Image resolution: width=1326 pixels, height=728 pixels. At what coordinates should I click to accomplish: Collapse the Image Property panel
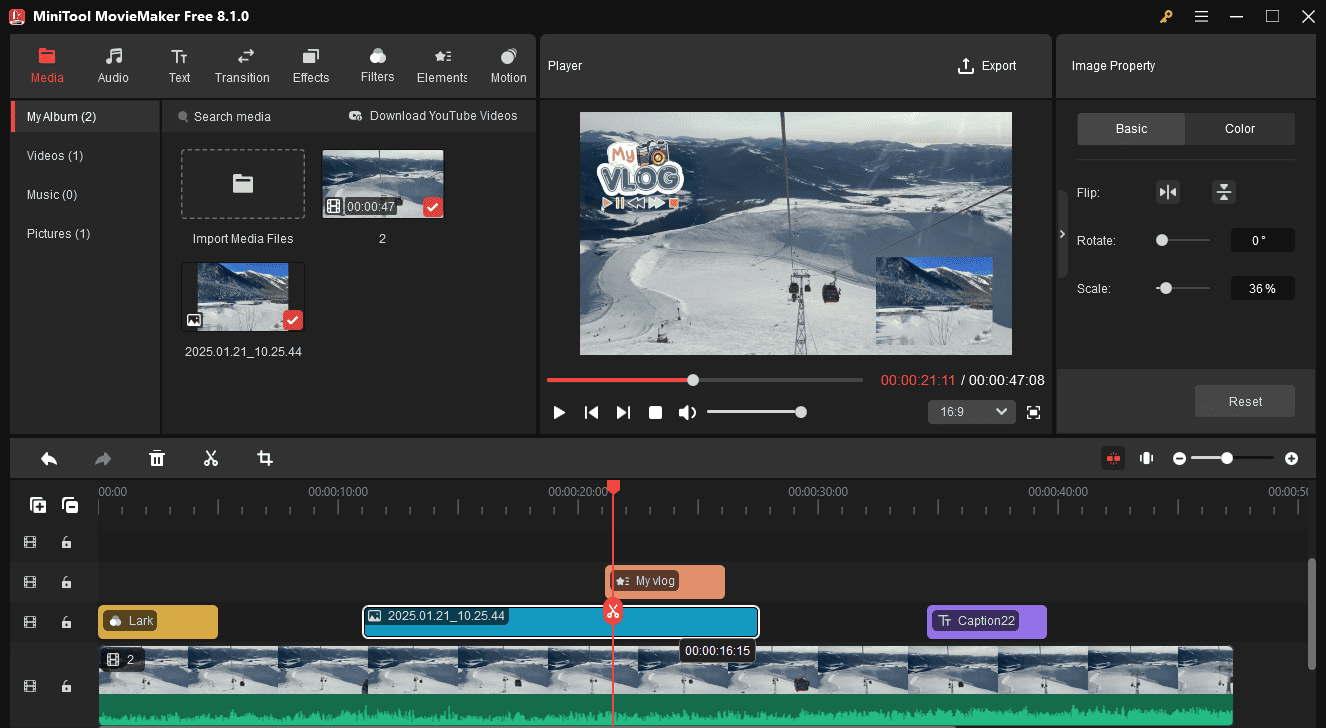(1062, 234)
